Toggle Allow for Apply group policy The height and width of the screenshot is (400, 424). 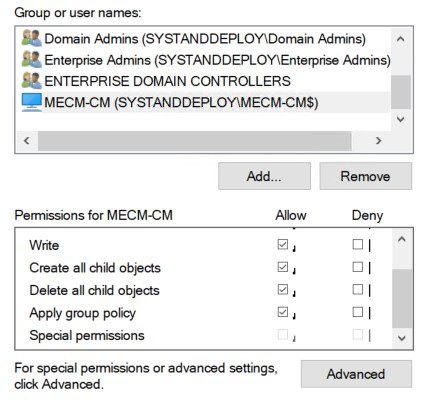tap(283, 312)
